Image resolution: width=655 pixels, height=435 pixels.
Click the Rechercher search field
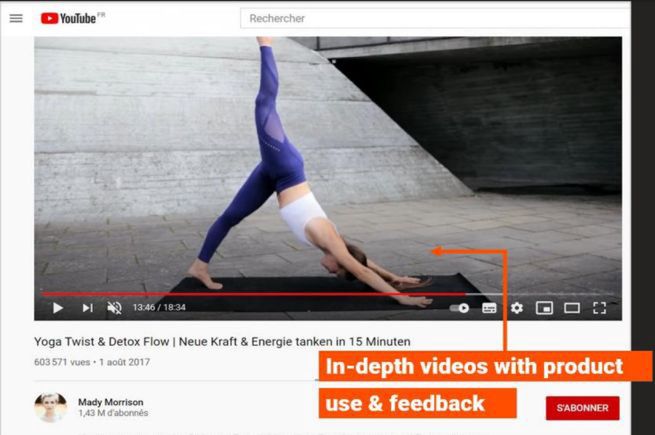(435, 18)
